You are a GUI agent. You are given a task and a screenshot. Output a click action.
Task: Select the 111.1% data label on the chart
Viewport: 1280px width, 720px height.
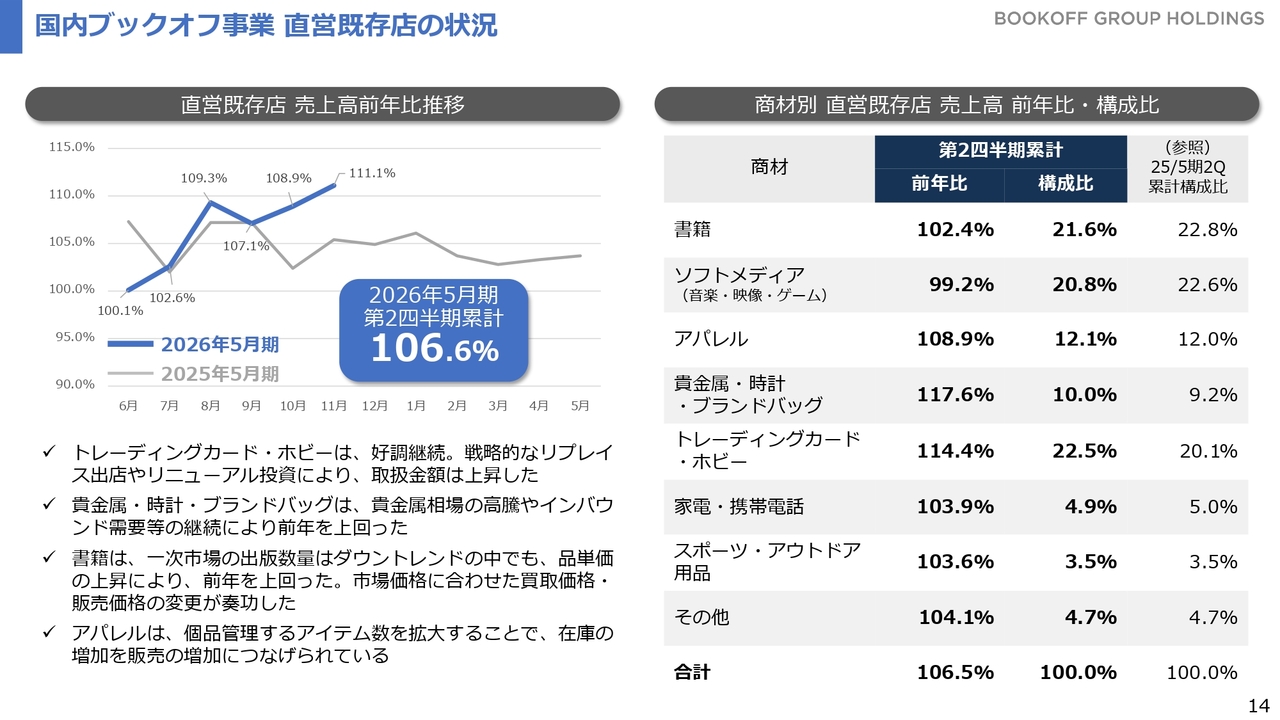372,173
